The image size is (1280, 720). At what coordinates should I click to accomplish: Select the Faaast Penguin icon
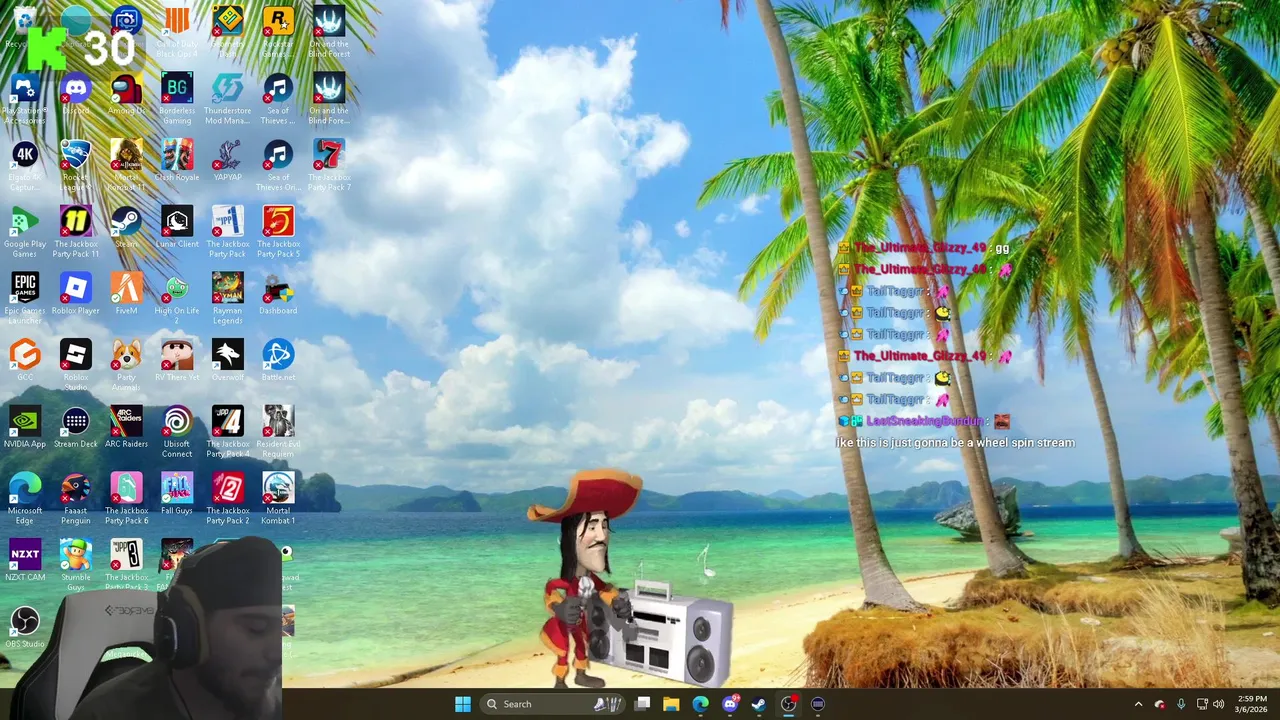76,499
